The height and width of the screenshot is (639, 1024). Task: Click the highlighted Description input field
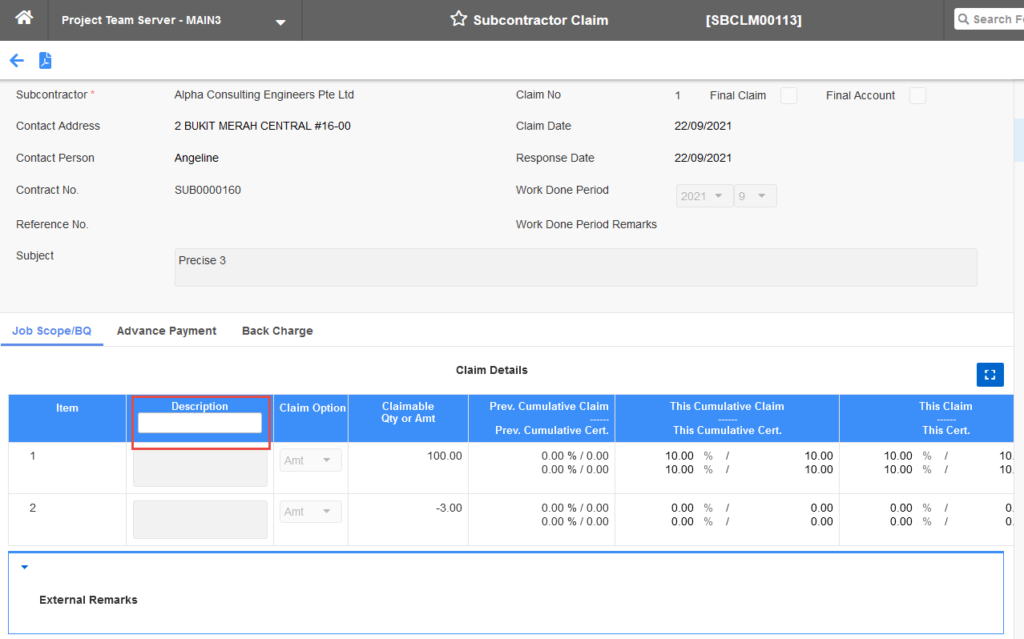199,422
